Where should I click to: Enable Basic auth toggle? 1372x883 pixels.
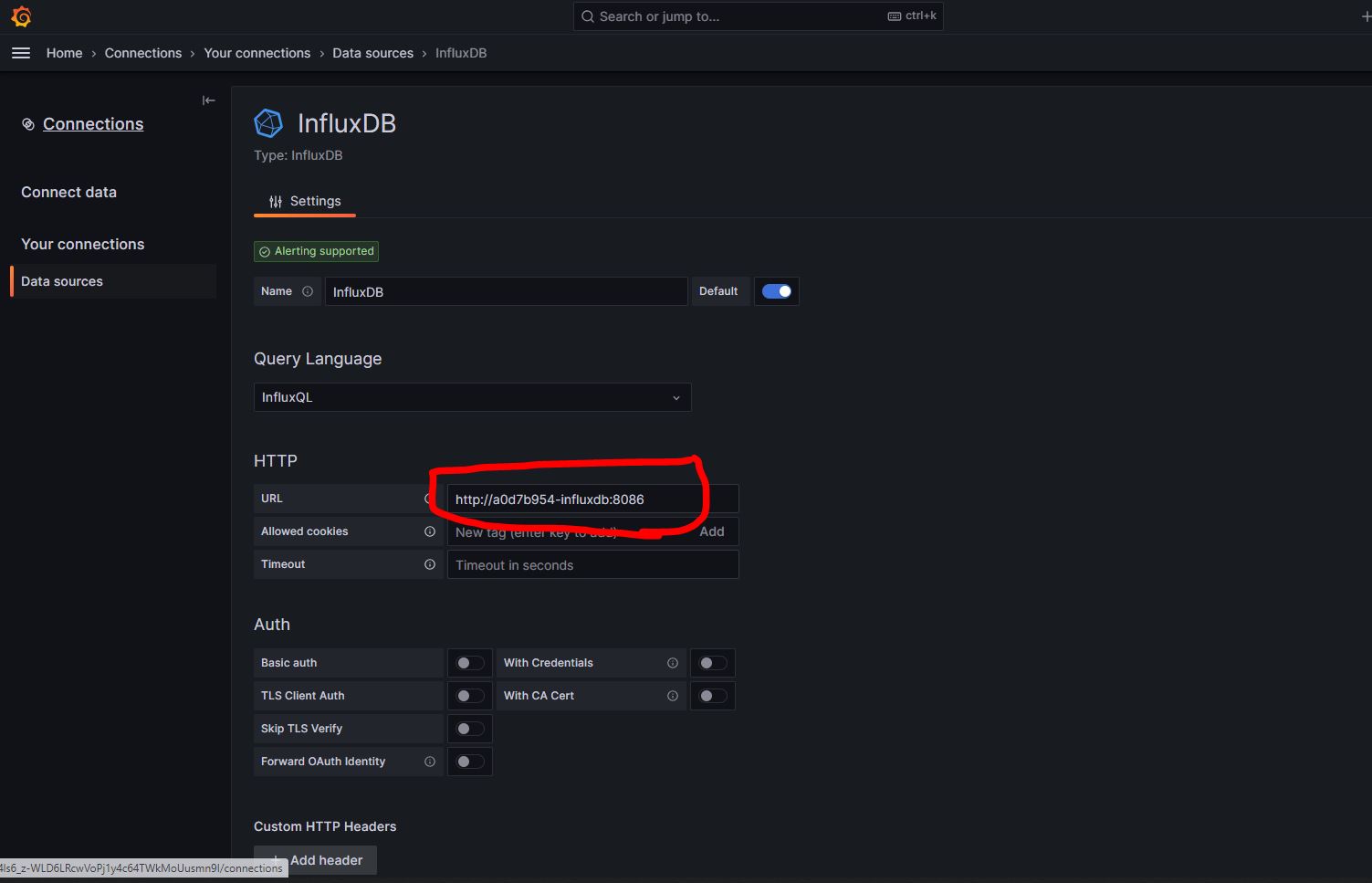point(470,663)
